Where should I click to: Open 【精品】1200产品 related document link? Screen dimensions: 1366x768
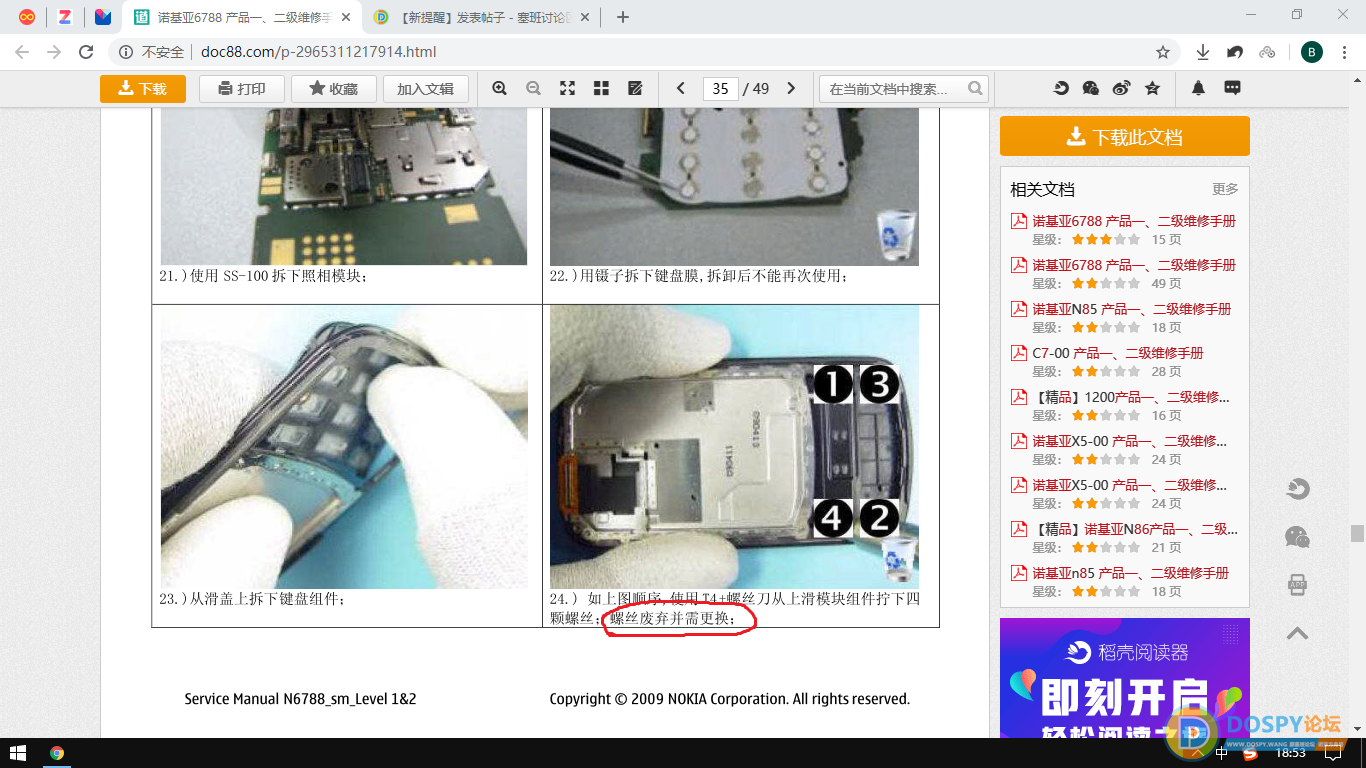pyautogui.click(x=1130, y=397)
